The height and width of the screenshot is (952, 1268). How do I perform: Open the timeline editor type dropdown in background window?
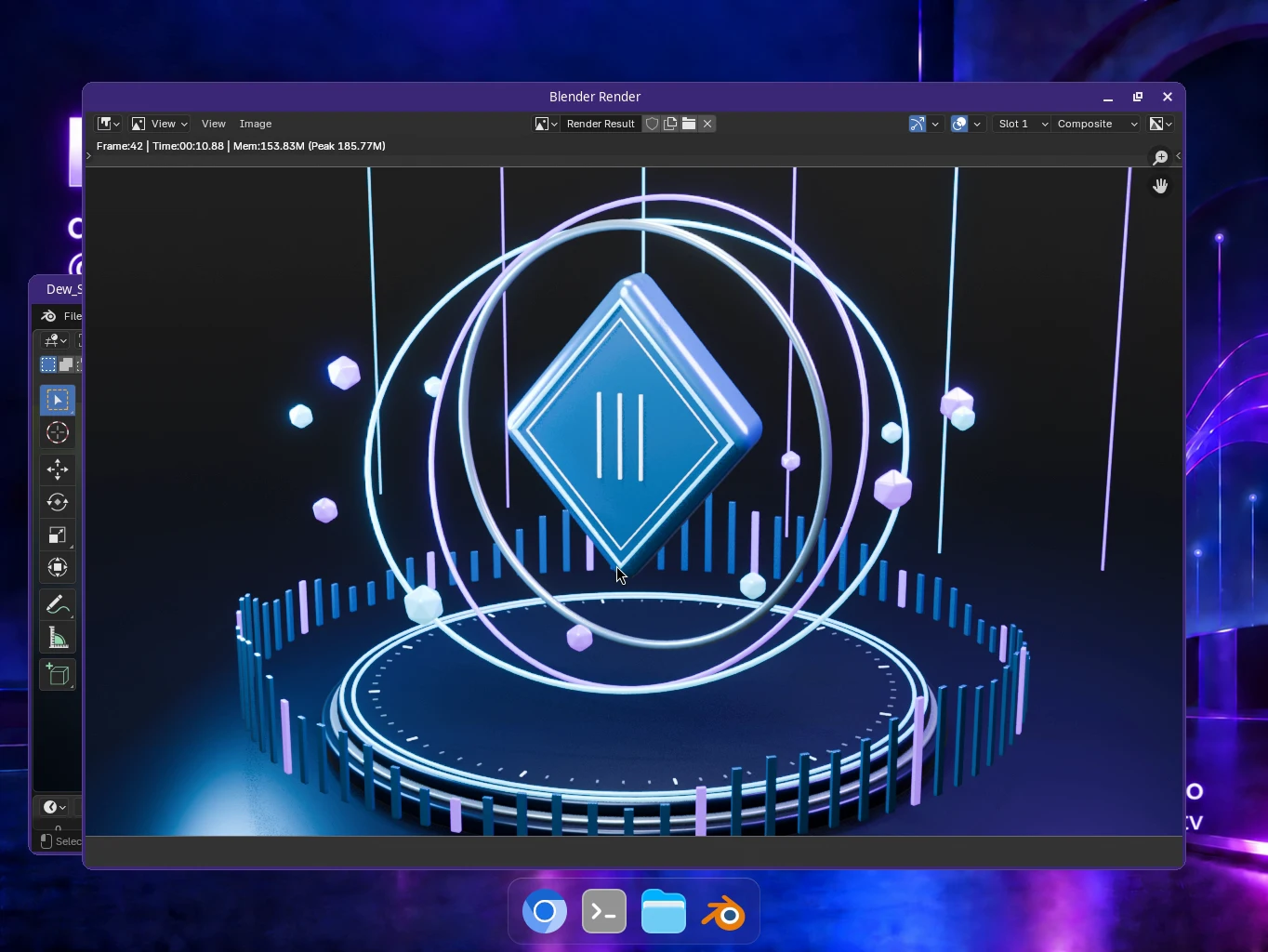point(54,807)
